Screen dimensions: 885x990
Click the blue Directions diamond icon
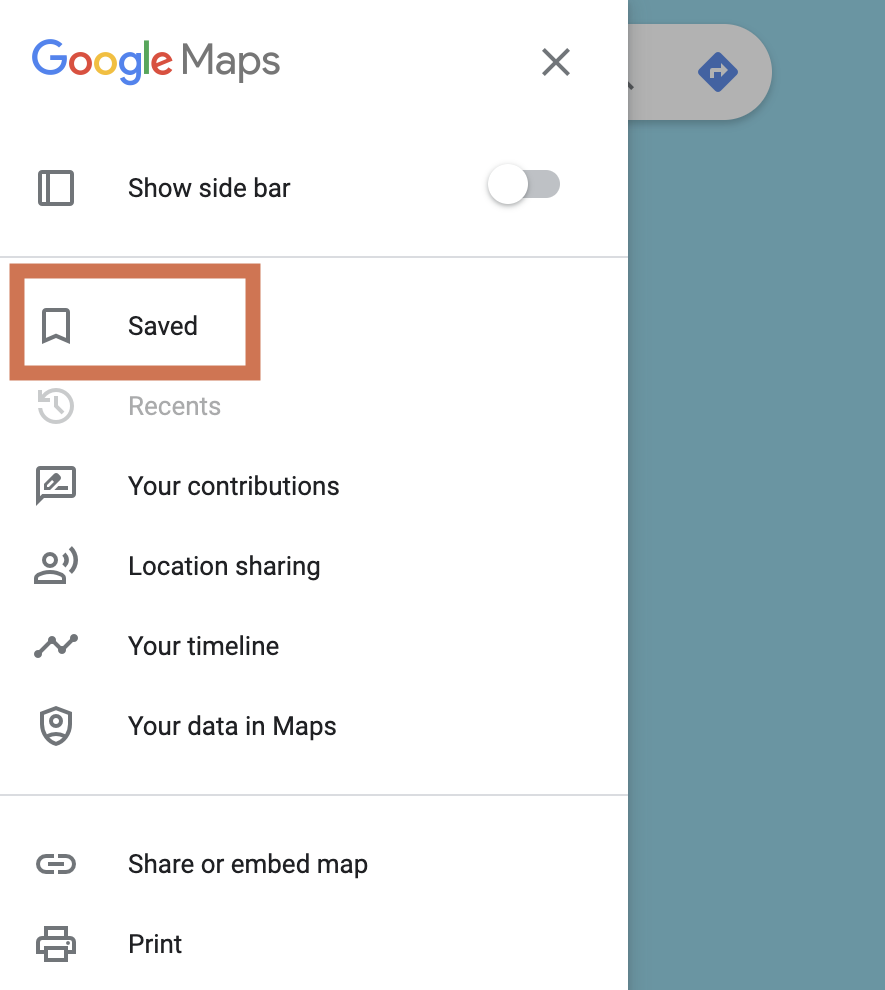point(718,72)
